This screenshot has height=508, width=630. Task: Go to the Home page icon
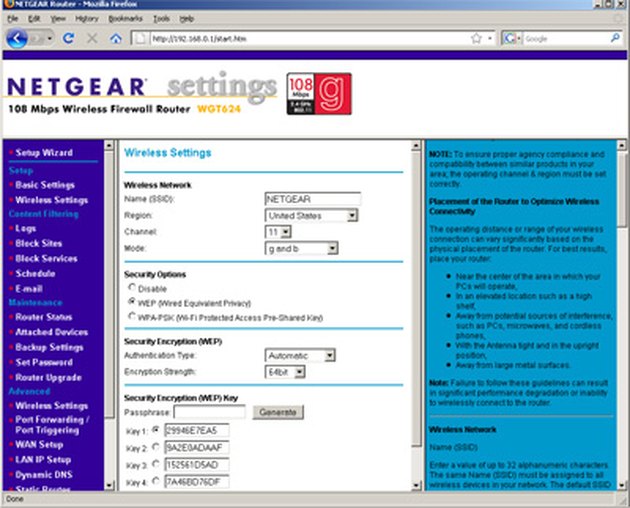click(116, 39)
